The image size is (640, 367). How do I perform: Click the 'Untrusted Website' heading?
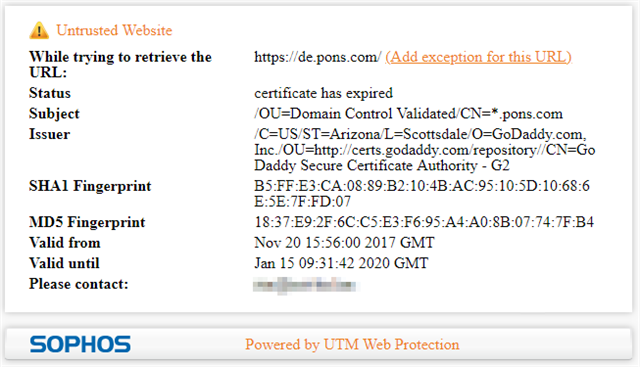pyautogui.click(x=114, y=30)
